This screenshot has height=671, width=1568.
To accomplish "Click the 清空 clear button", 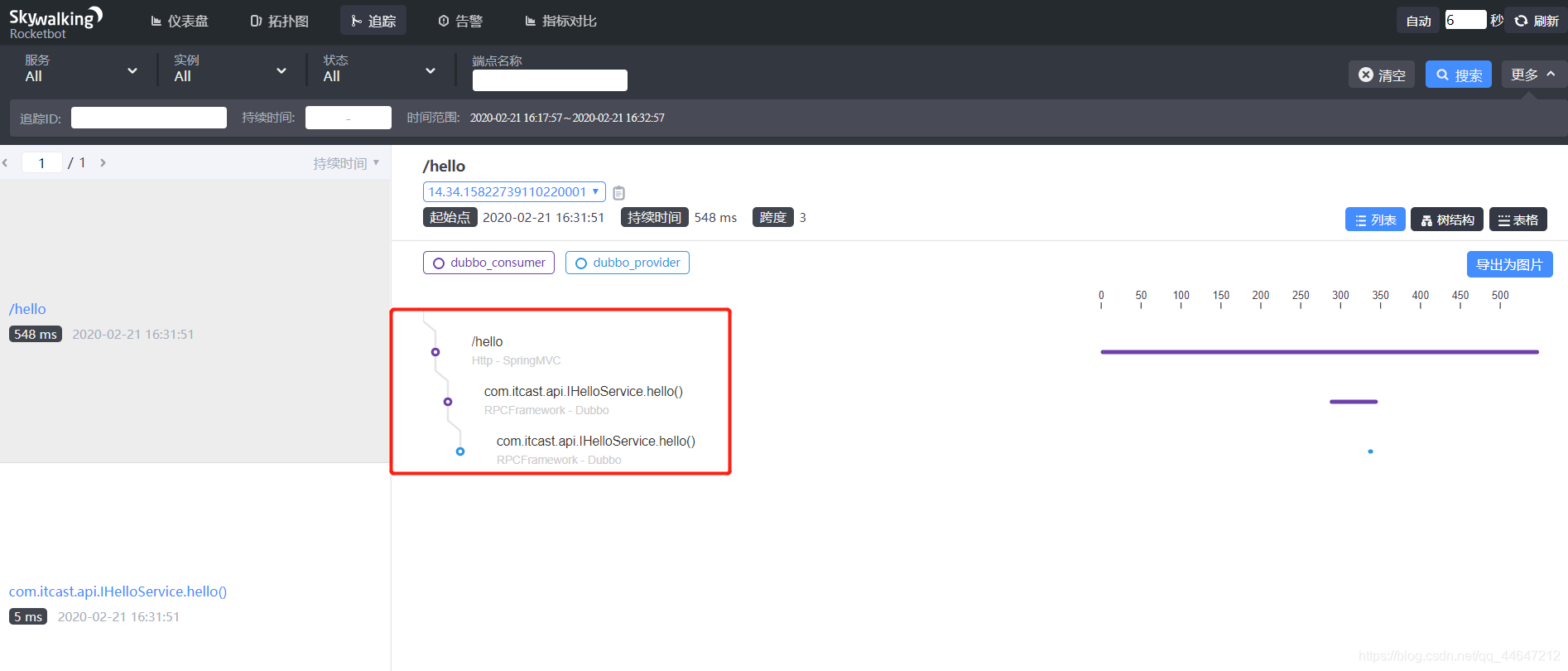I will (x=1382, y=75).
